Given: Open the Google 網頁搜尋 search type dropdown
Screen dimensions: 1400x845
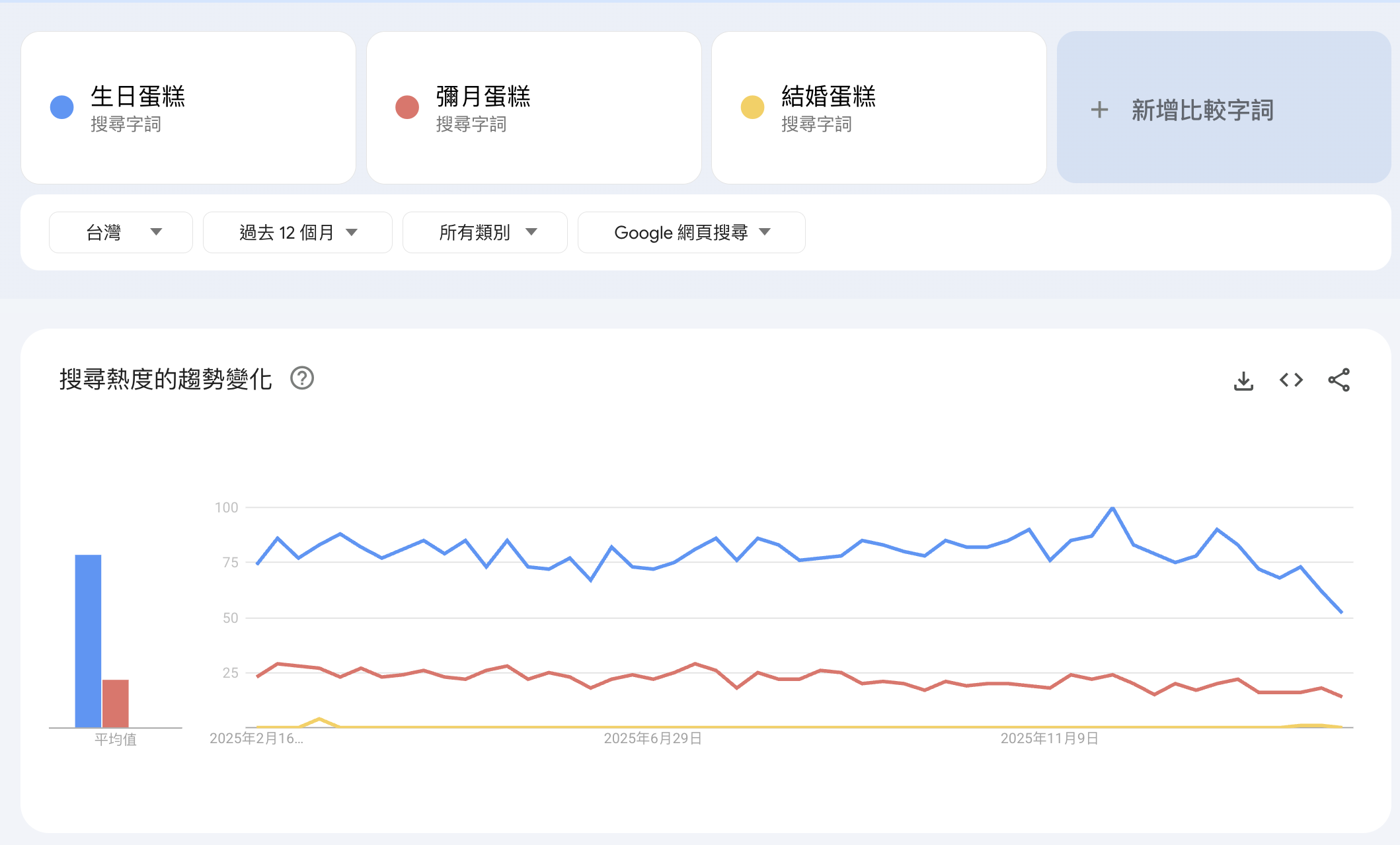Looking at the screenshot, I should (x=691, y=232).
